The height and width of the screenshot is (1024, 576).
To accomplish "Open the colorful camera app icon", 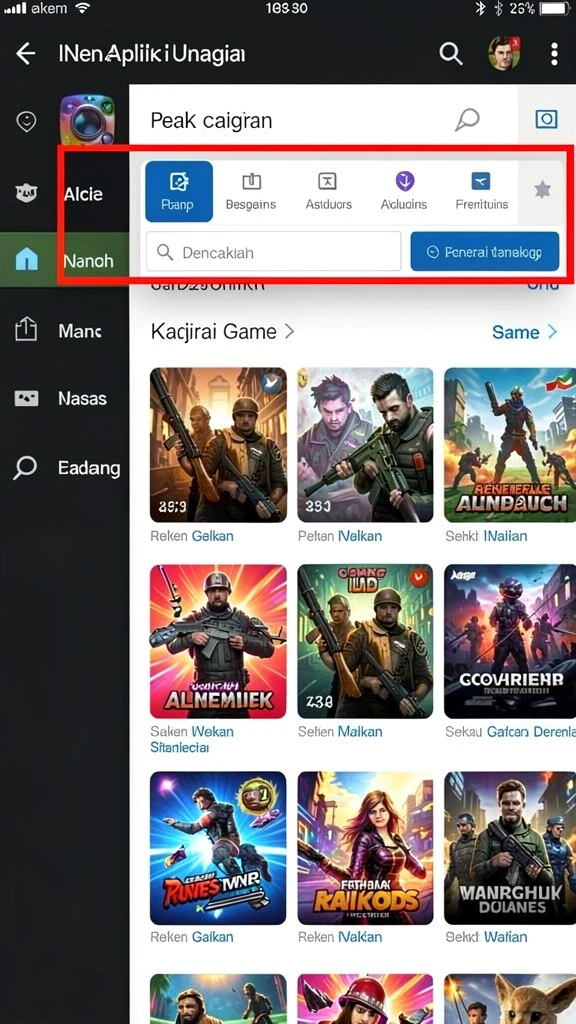I will click(x=88, y=120).
